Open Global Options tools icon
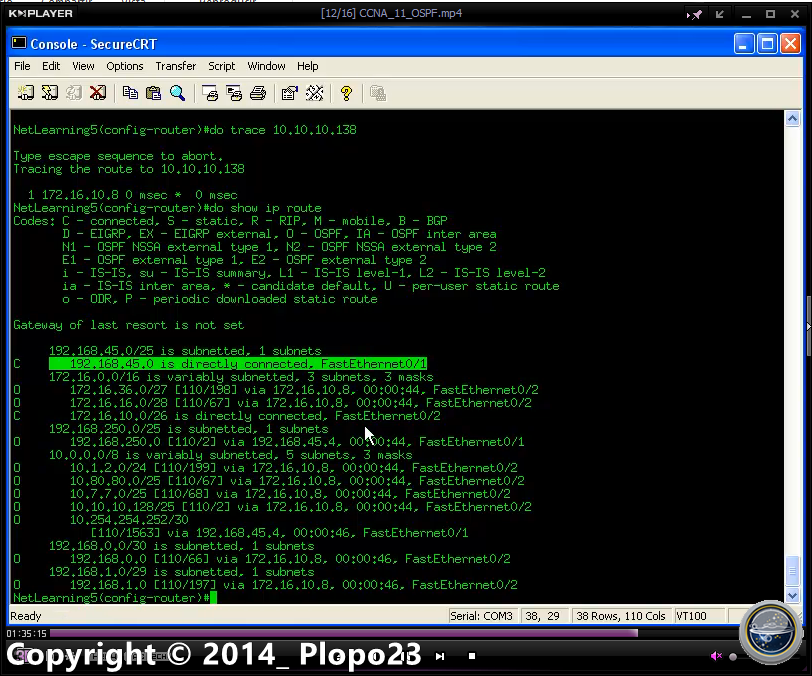 (314, 93)
